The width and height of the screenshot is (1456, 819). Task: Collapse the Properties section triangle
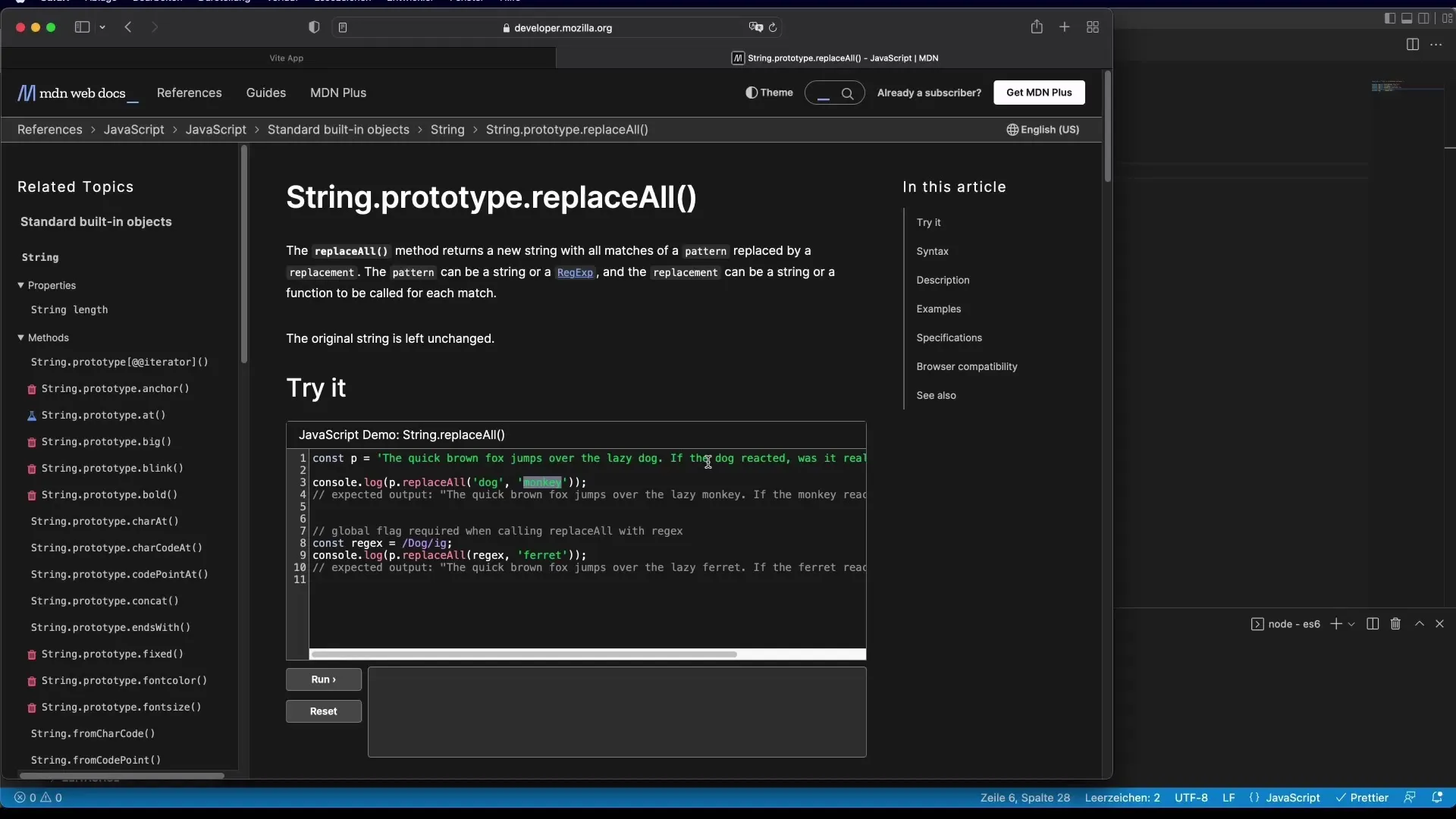[20, 285]
